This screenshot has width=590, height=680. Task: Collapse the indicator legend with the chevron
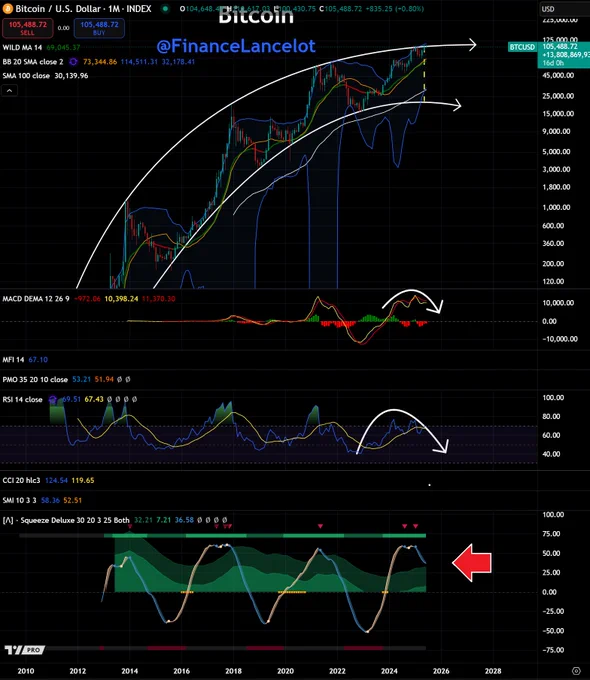click(x=10, y=90)
